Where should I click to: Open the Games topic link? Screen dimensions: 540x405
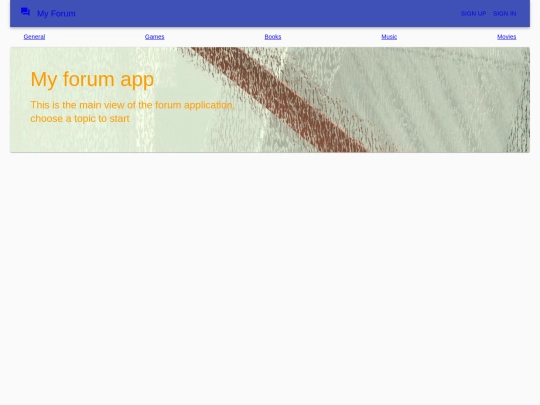155,37
